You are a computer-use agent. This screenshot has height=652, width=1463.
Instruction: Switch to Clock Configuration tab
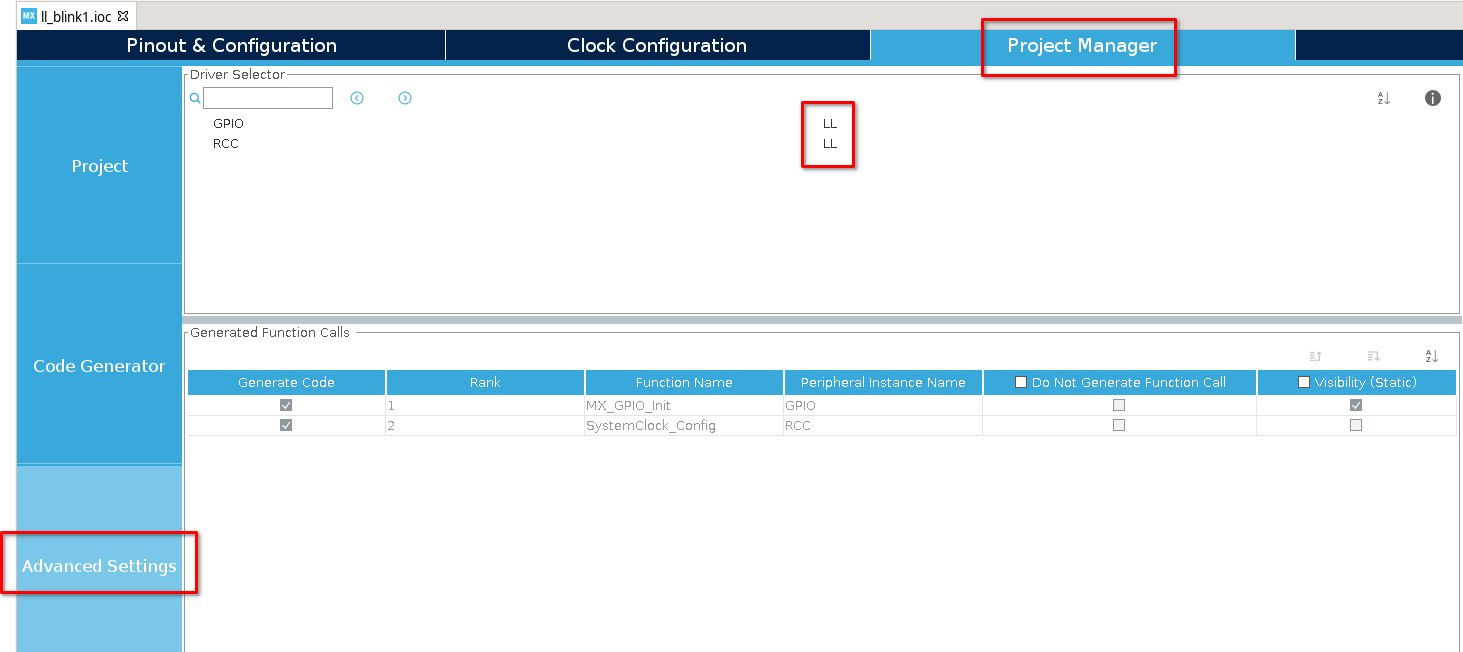(657, 45)
